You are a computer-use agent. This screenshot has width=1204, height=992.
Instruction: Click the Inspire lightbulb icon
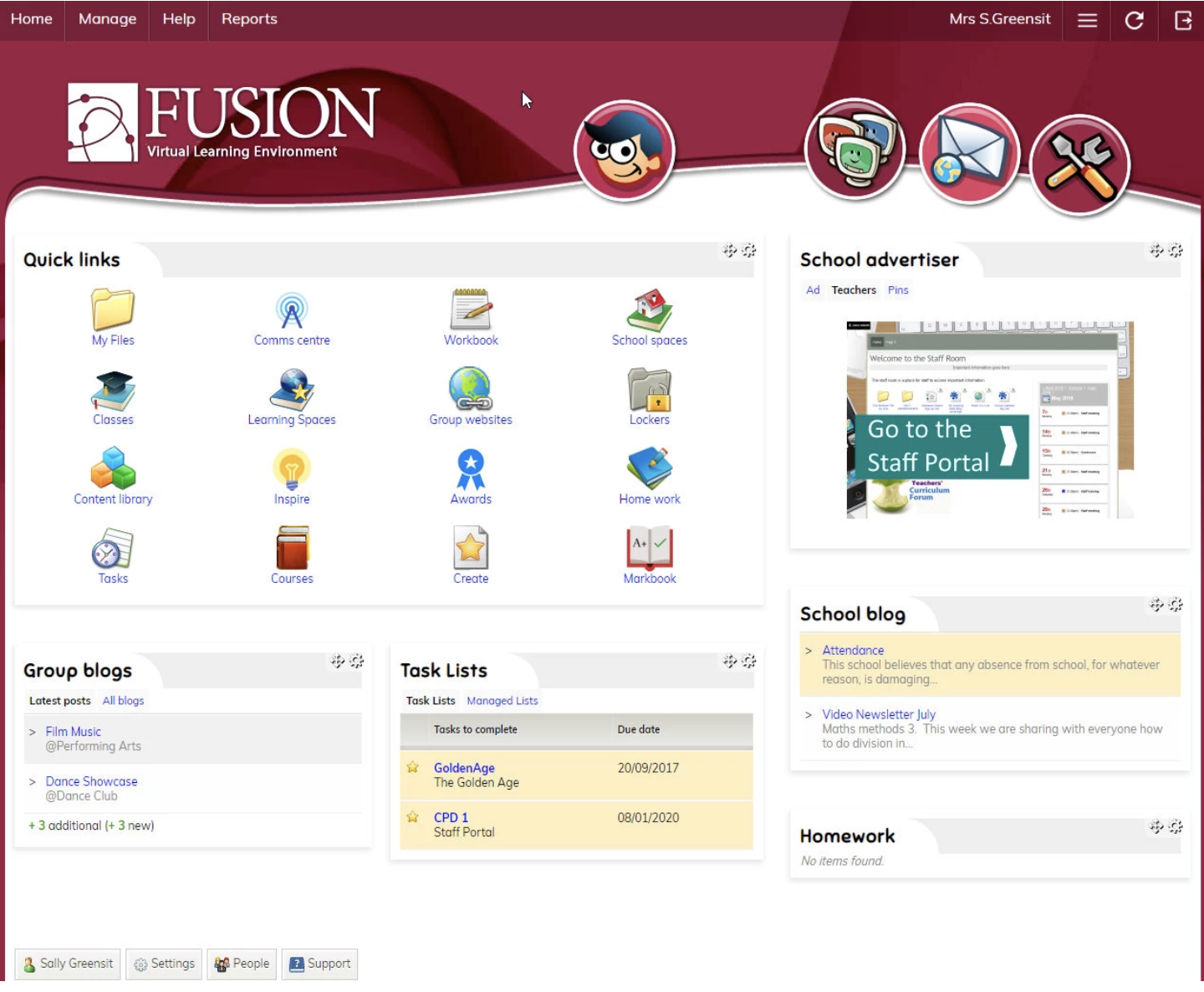pyautogui.click(x=292, y=469)
